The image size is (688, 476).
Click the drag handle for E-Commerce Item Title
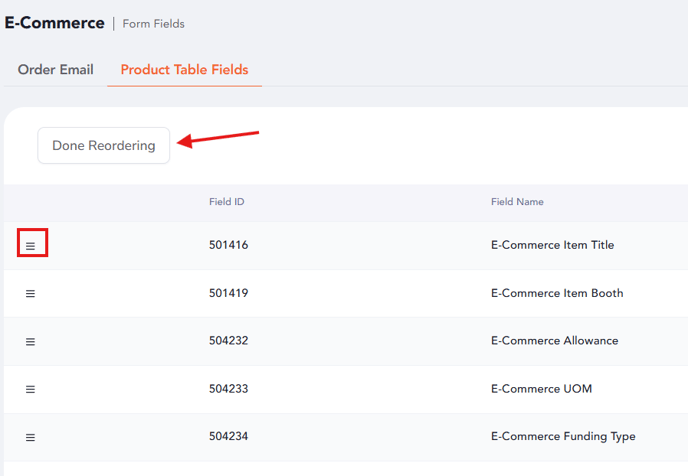click(30, 246)
